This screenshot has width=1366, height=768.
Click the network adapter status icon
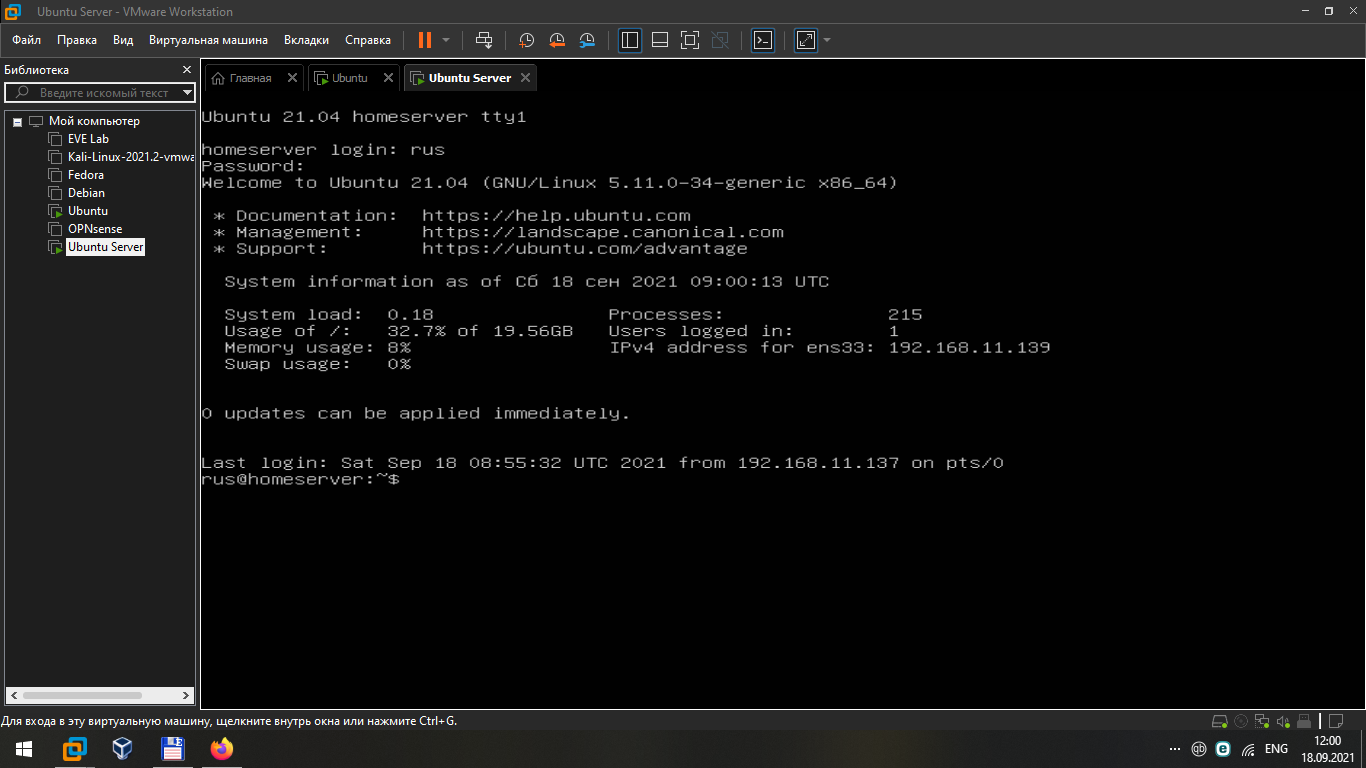point(1262,721)
